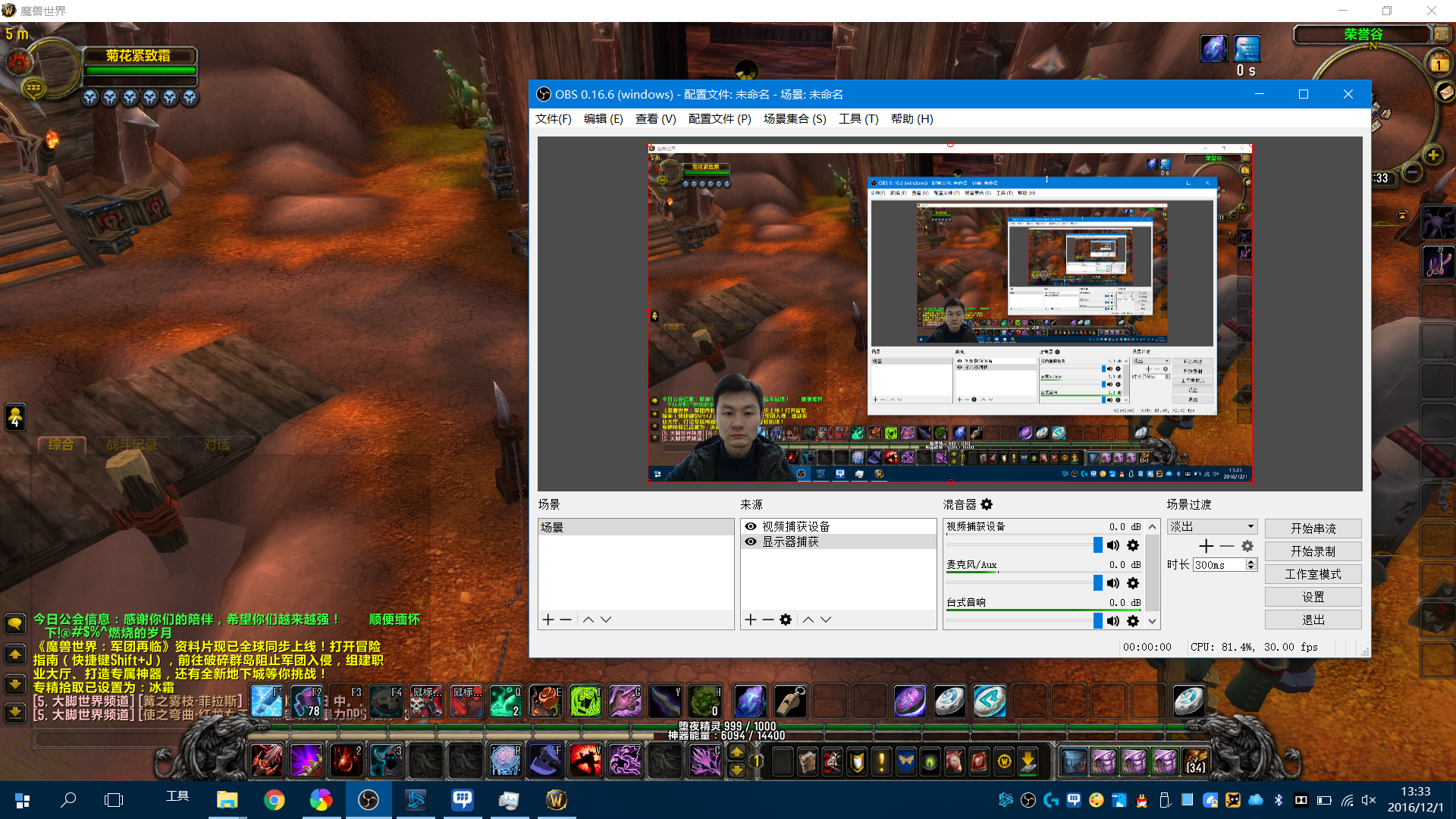Click the OBS preview canvas
Image resolution: width=1456 pixels, height=819 pixels.
coord(949,312)
